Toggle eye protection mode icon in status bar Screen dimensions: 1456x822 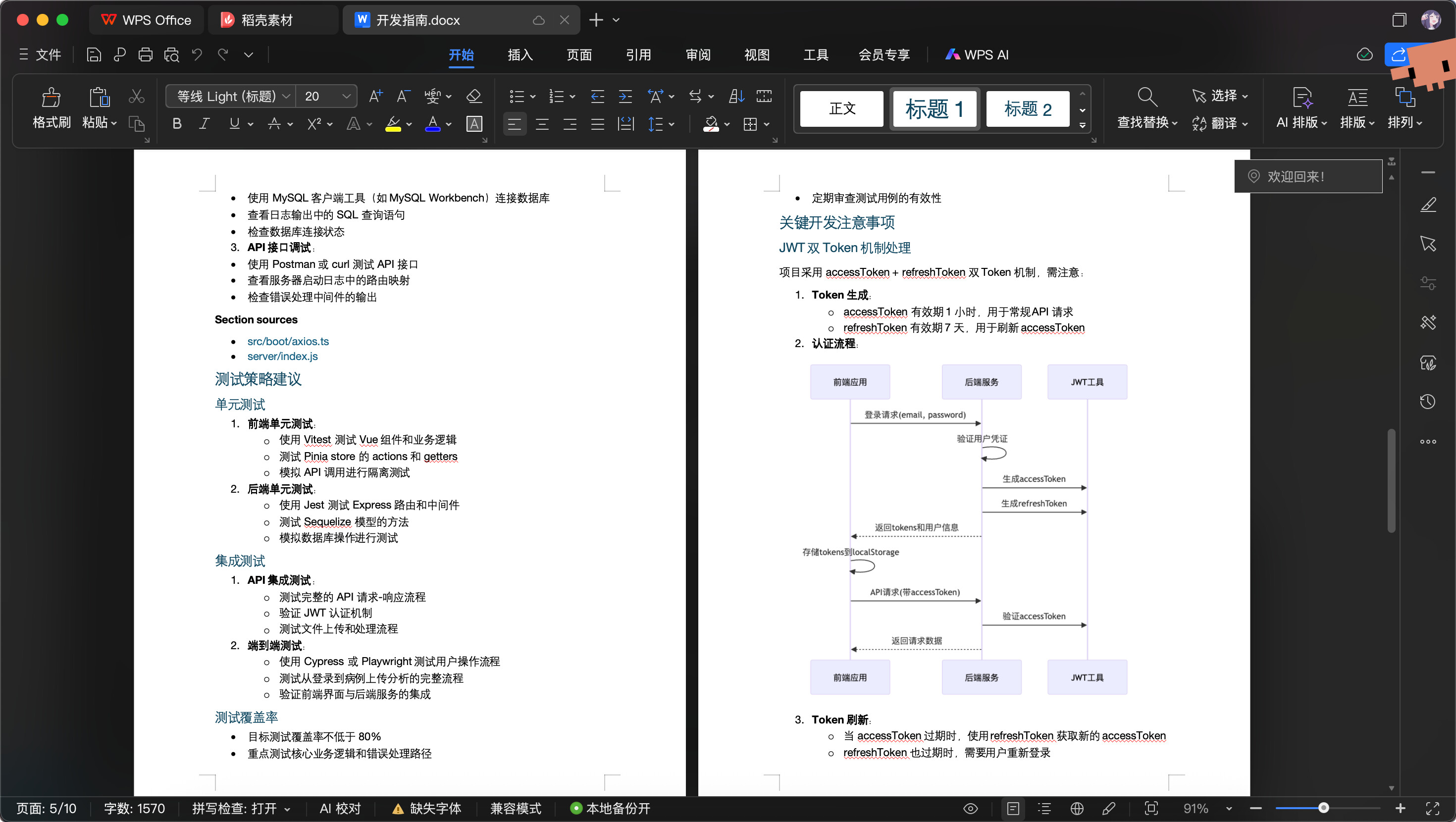pyautogui.click(x=971, y=809)
